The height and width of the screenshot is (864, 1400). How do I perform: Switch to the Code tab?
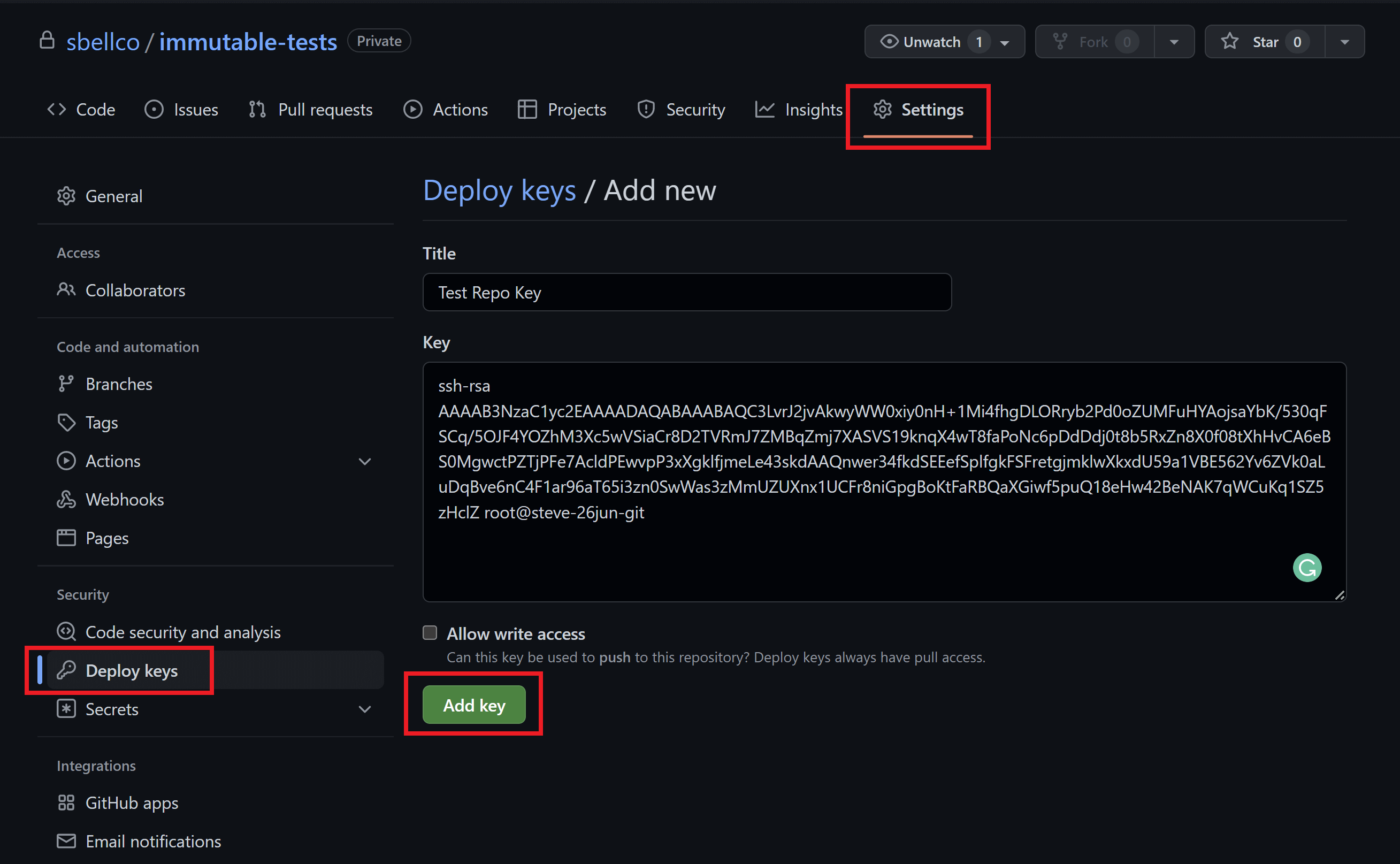tap(81, 109)
